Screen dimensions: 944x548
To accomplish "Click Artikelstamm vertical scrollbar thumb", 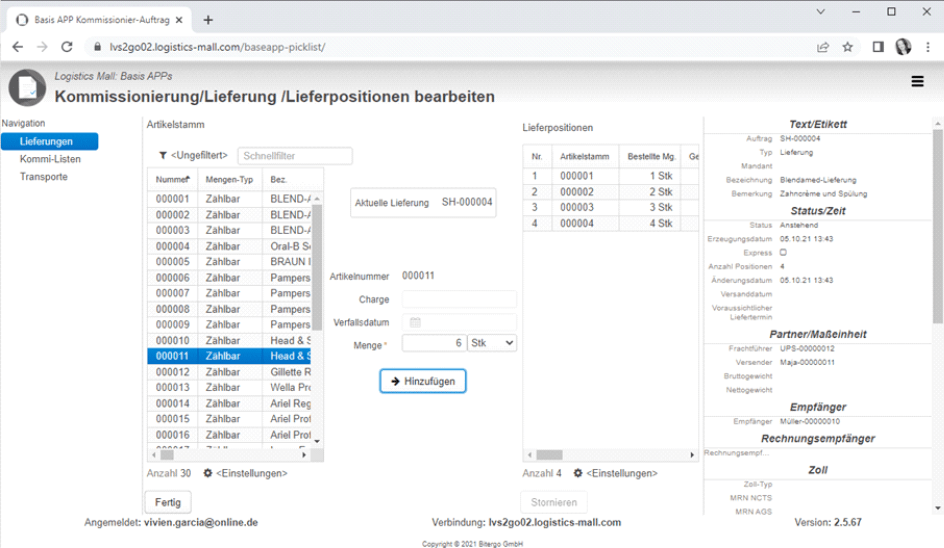I will [x=317, y=267].
